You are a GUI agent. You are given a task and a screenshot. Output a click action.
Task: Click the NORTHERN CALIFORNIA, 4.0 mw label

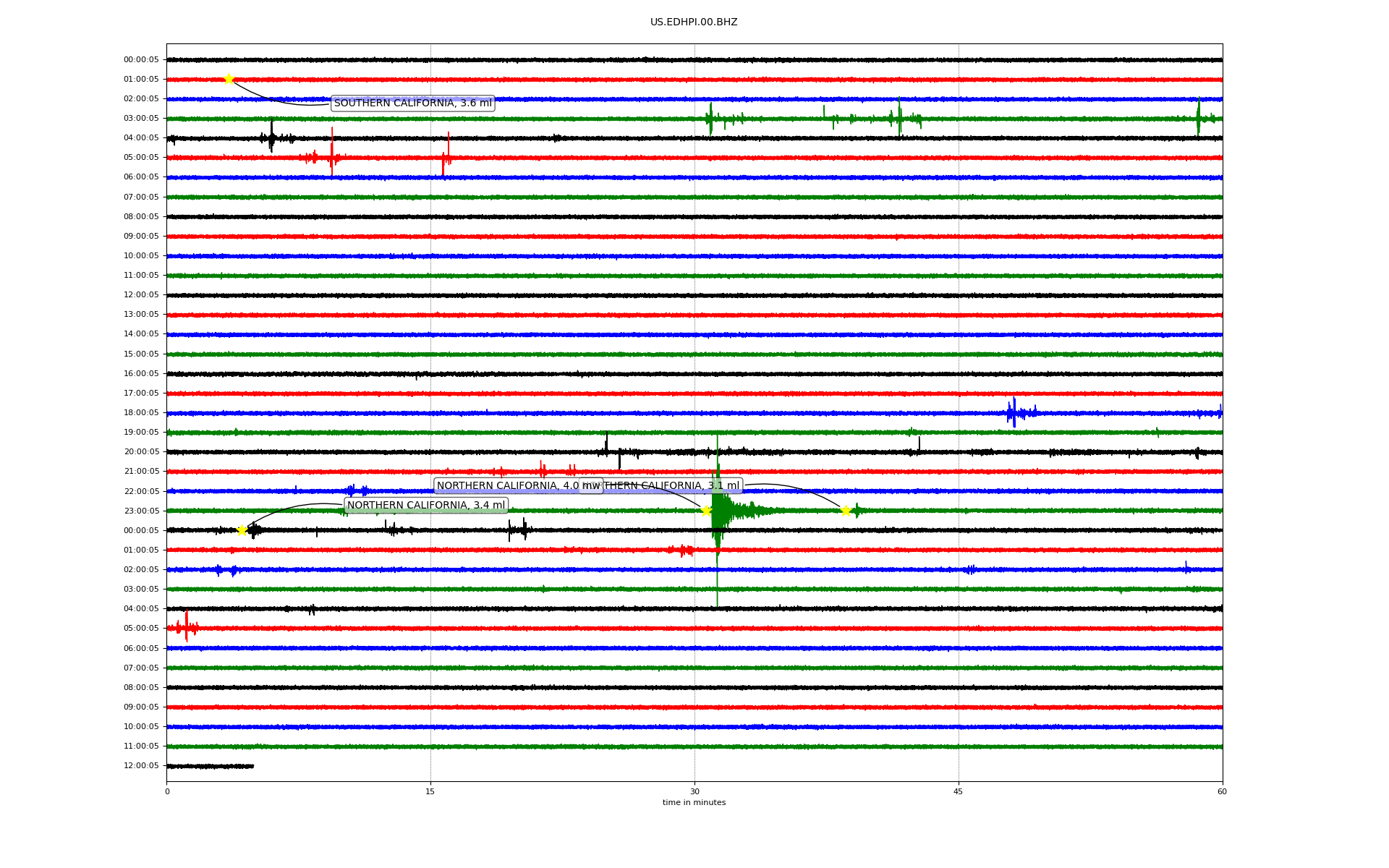(x=506, y=486)
